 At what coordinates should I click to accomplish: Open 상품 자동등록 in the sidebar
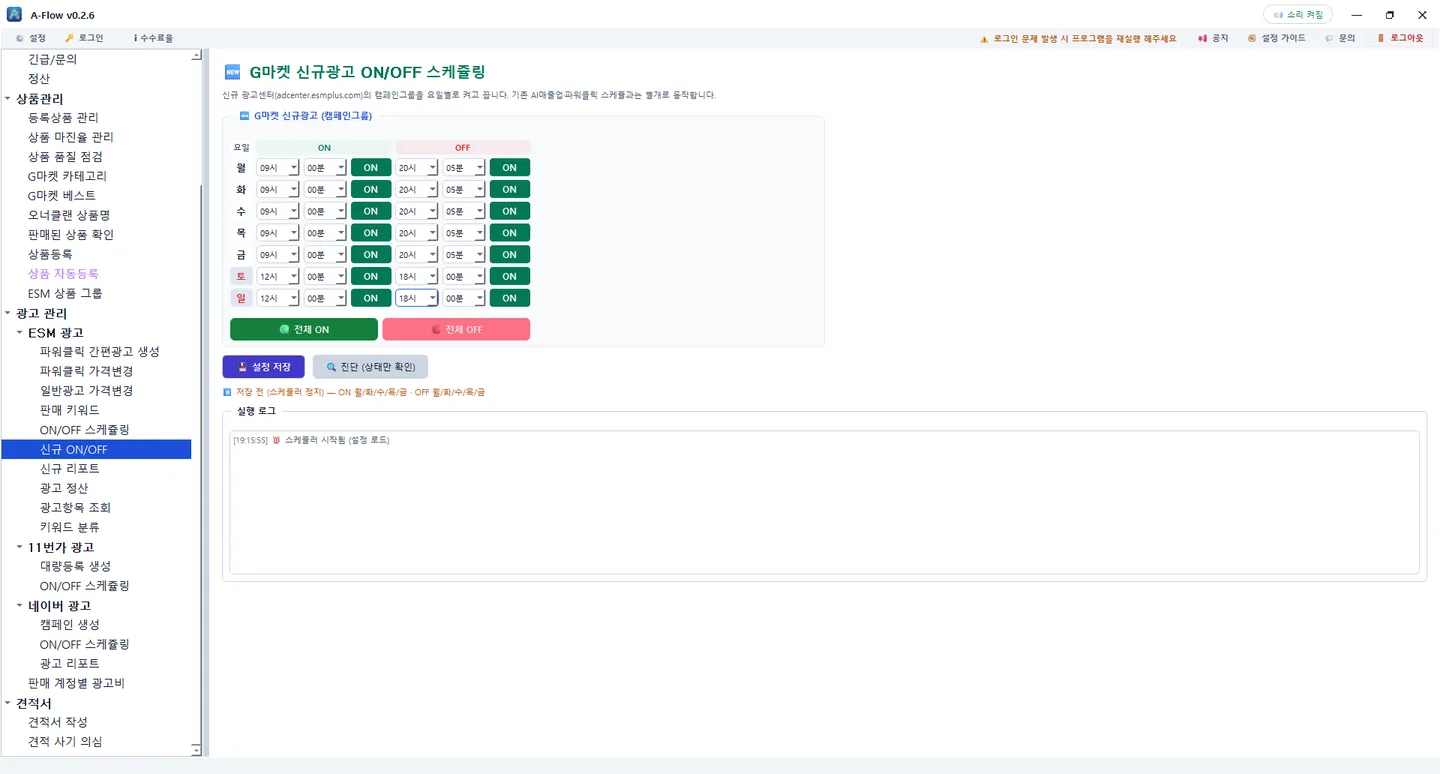pyautogui.click(x=63, y=273)
